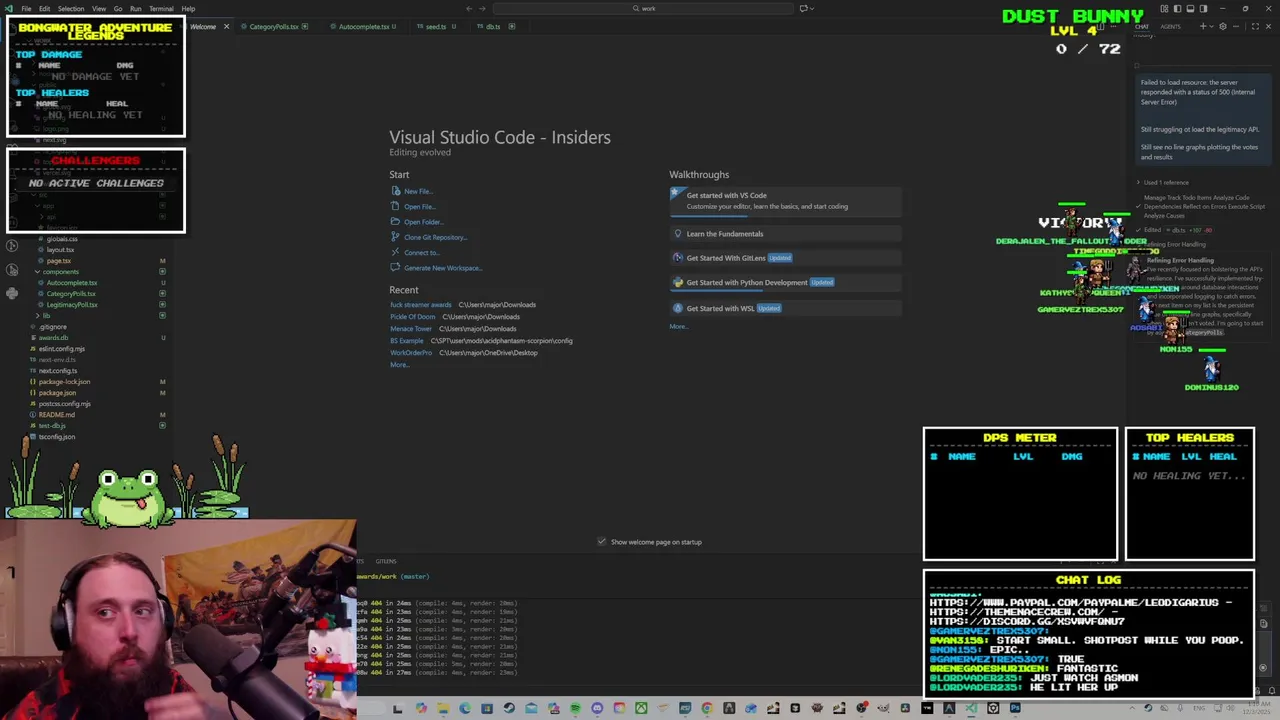The image size is (1280, 720).
Task: Open README.md in the Explorer
Action: [x=57, y=415]
